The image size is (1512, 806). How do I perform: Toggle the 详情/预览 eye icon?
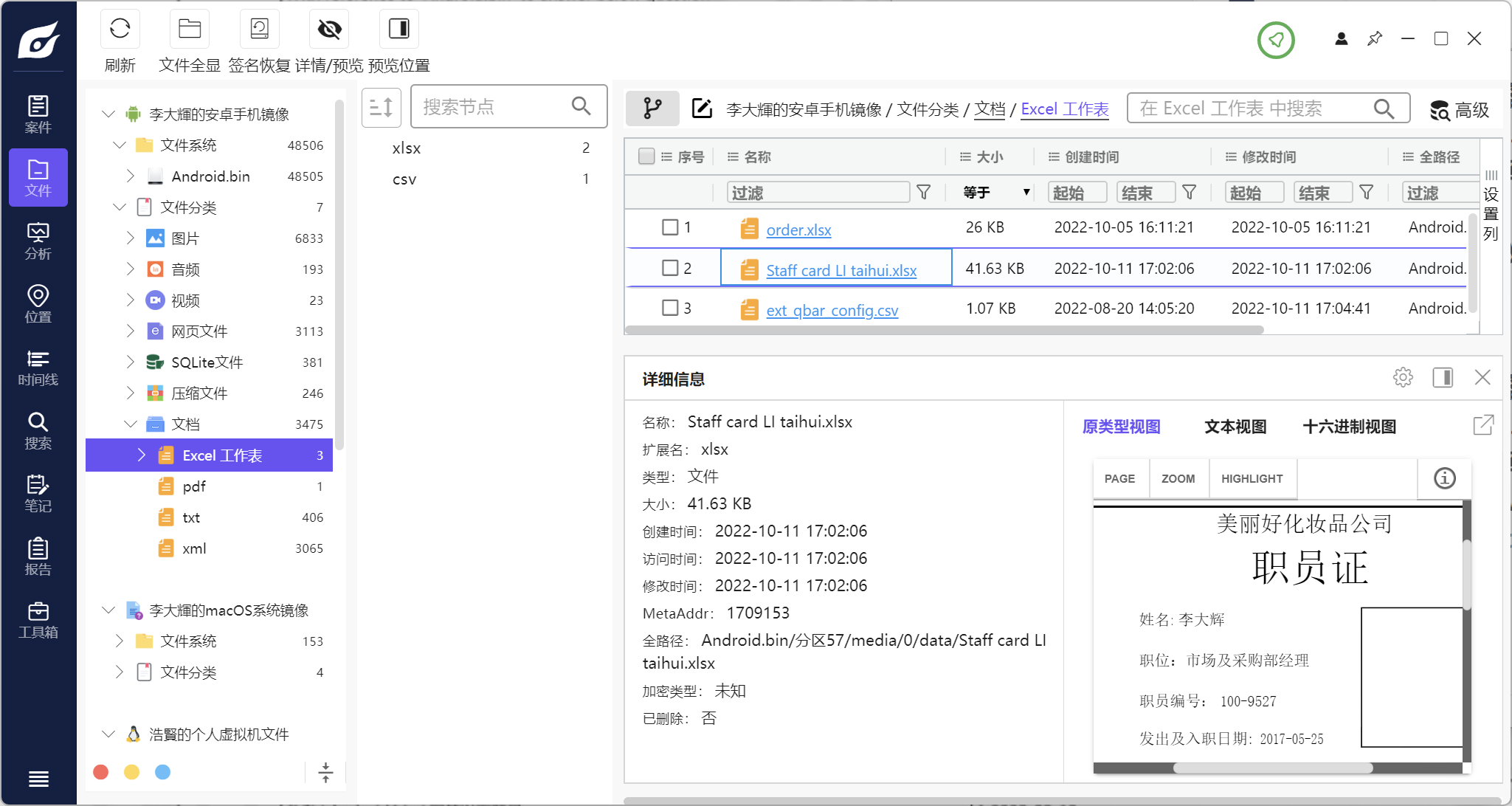pyautogui.click(x=329, y=30)
